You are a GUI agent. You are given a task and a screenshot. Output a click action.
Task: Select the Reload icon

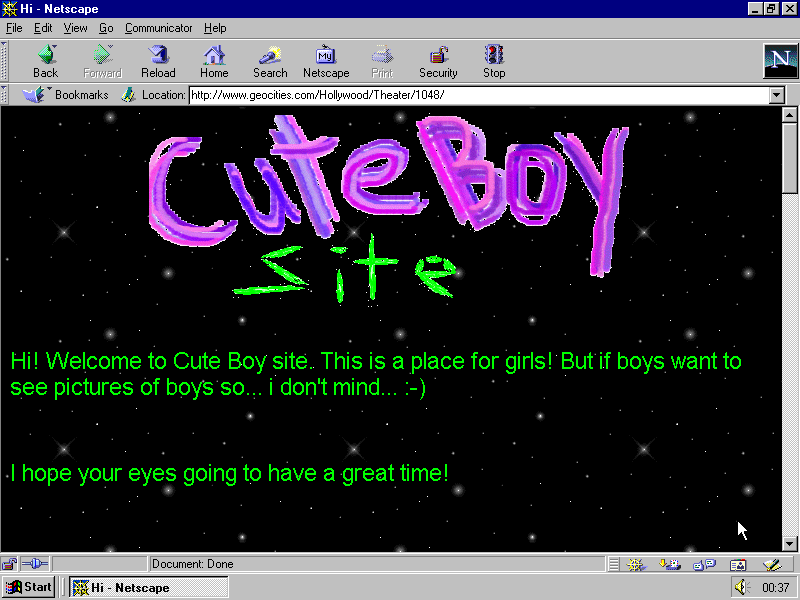click(158, 60)
